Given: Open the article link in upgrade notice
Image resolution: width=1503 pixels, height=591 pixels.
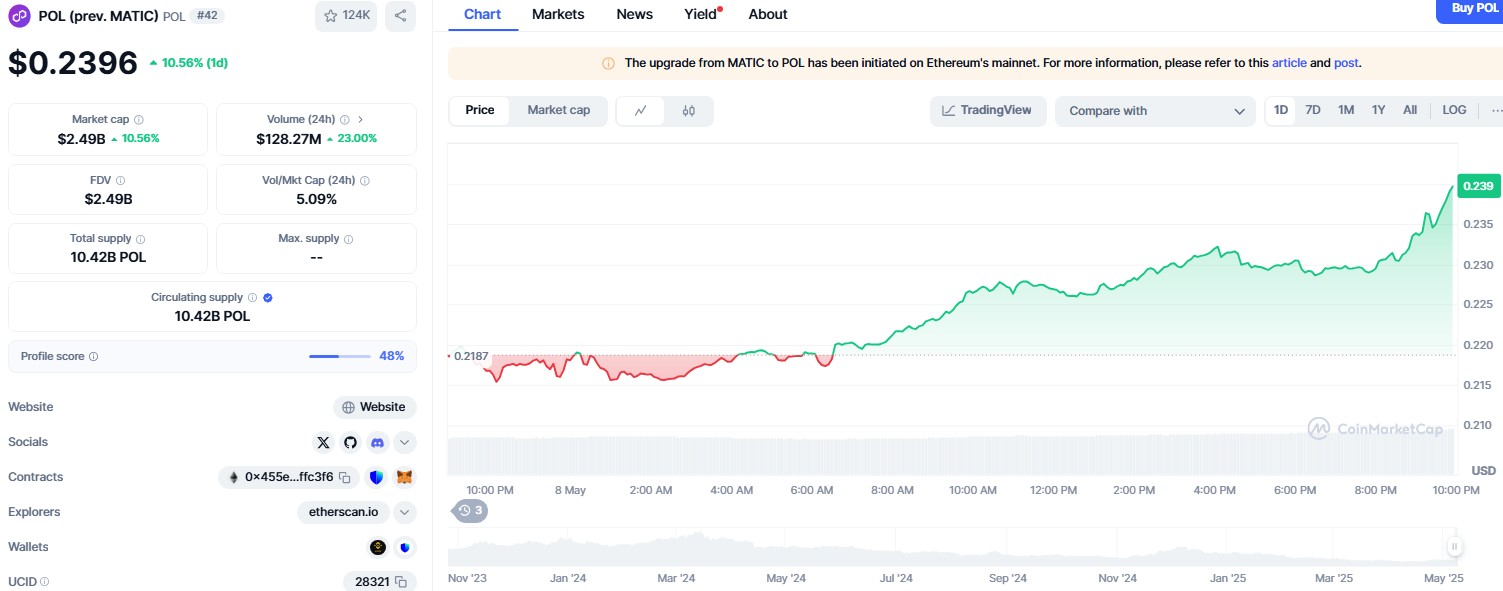Looking at the screenshot, I should click(1289, 63).
